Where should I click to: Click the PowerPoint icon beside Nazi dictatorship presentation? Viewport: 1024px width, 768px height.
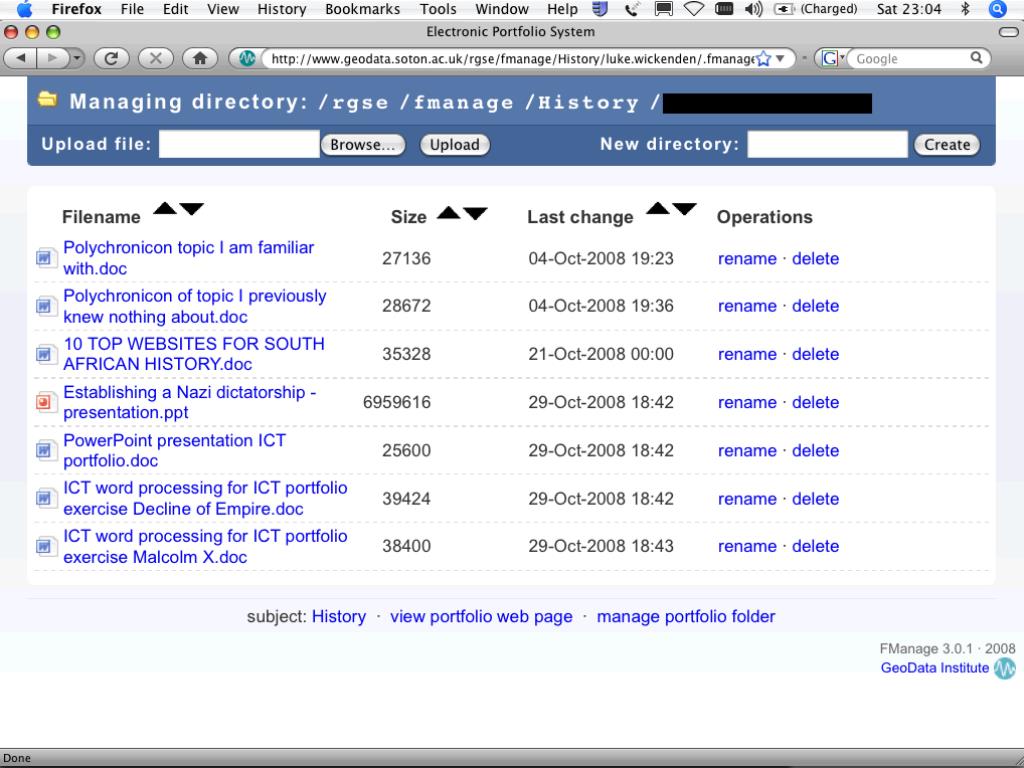pos(44,402)
